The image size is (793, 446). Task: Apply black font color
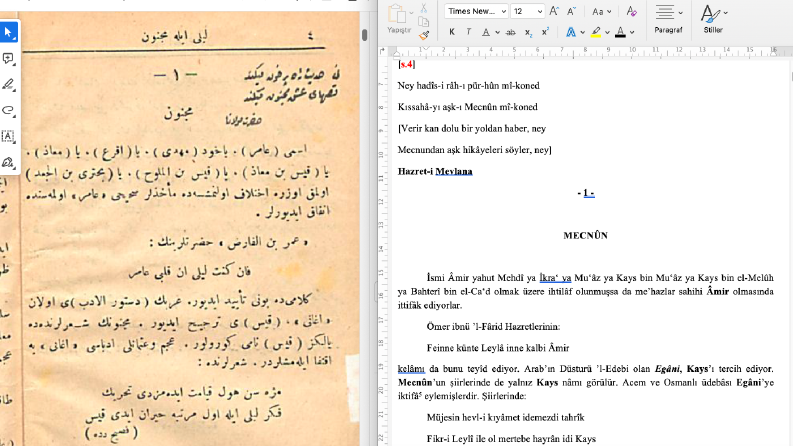[621, 32]
